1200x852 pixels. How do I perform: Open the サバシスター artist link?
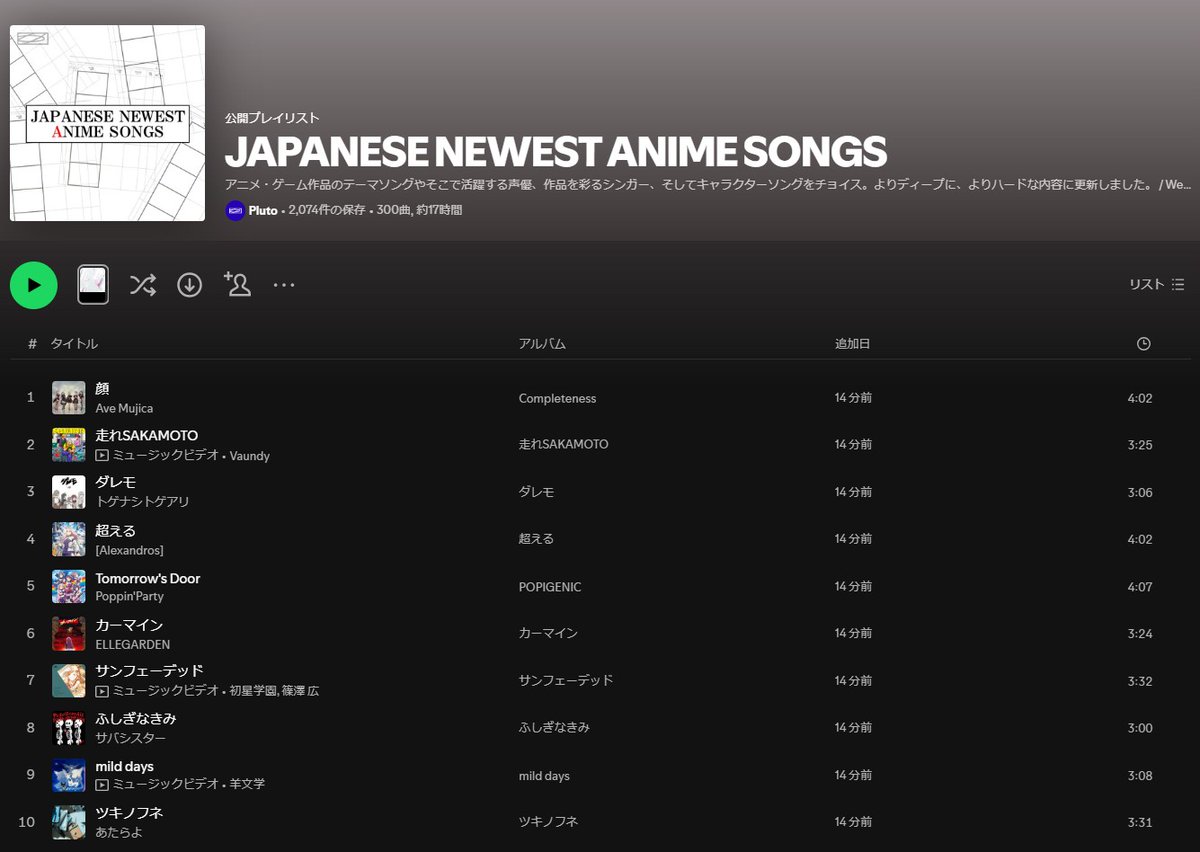pyautogui.click(x=130, y=738)
